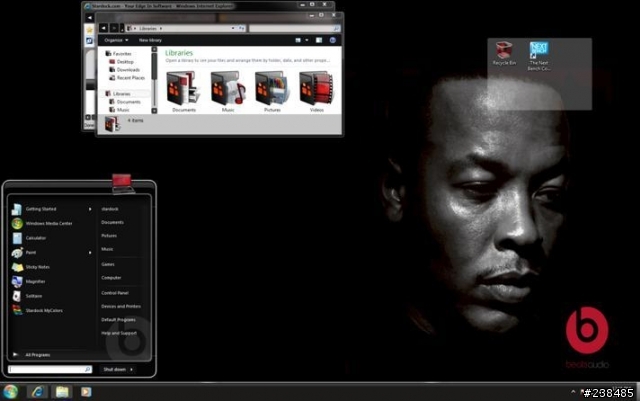Viewport: 640px width, 401px height.
Task: Show hidden tray icons arrow
Action: (x=573, y=392)
